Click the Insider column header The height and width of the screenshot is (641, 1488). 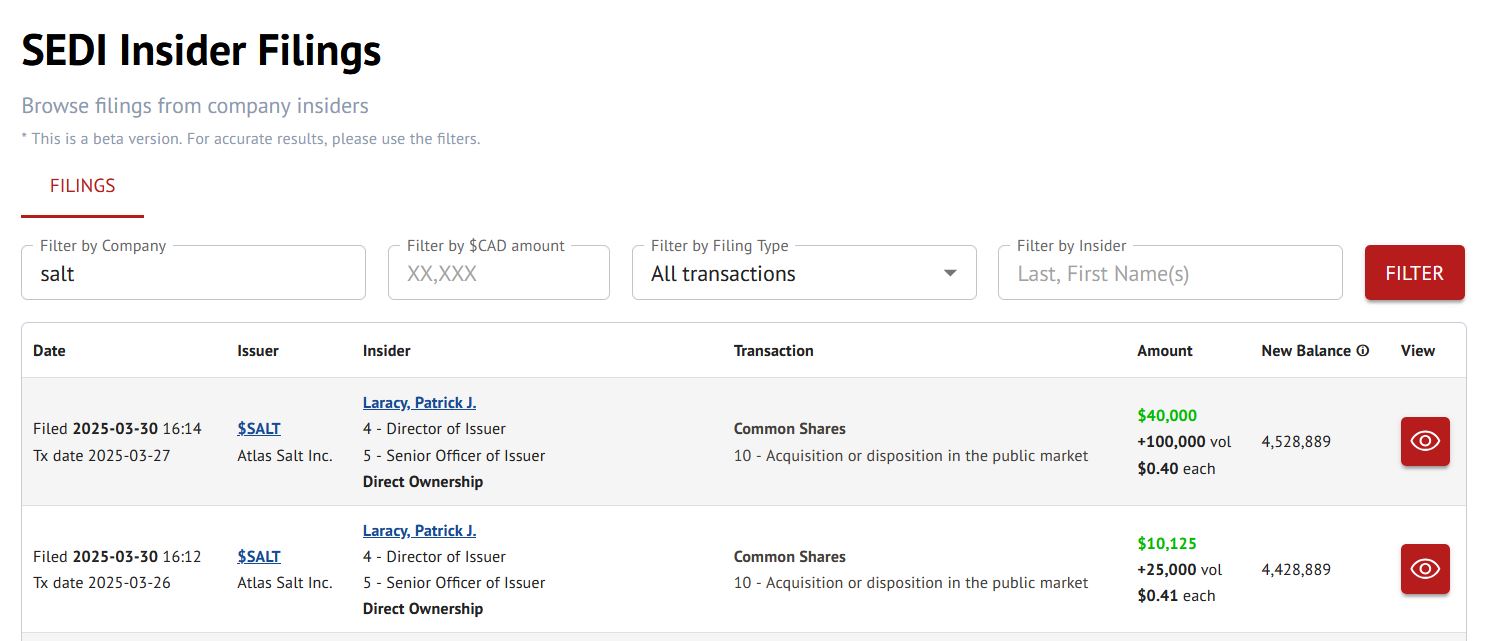coord(386,351)
